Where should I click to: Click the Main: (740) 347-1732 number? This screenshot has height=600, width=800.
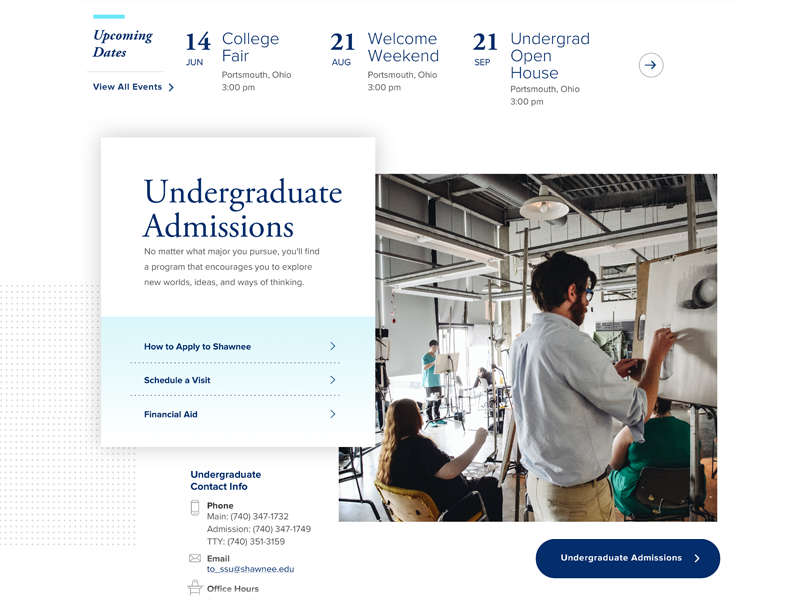click(x=247, y=516)
